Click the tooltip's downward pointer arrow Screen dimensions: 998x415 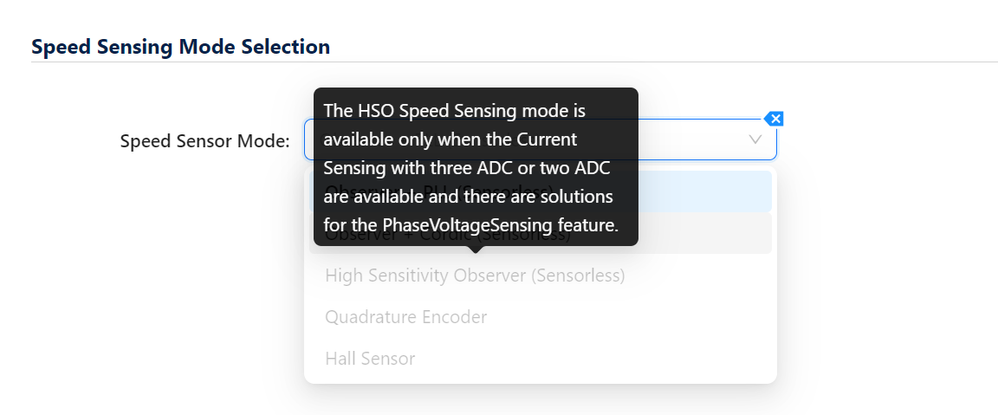(x=475, y=249)
